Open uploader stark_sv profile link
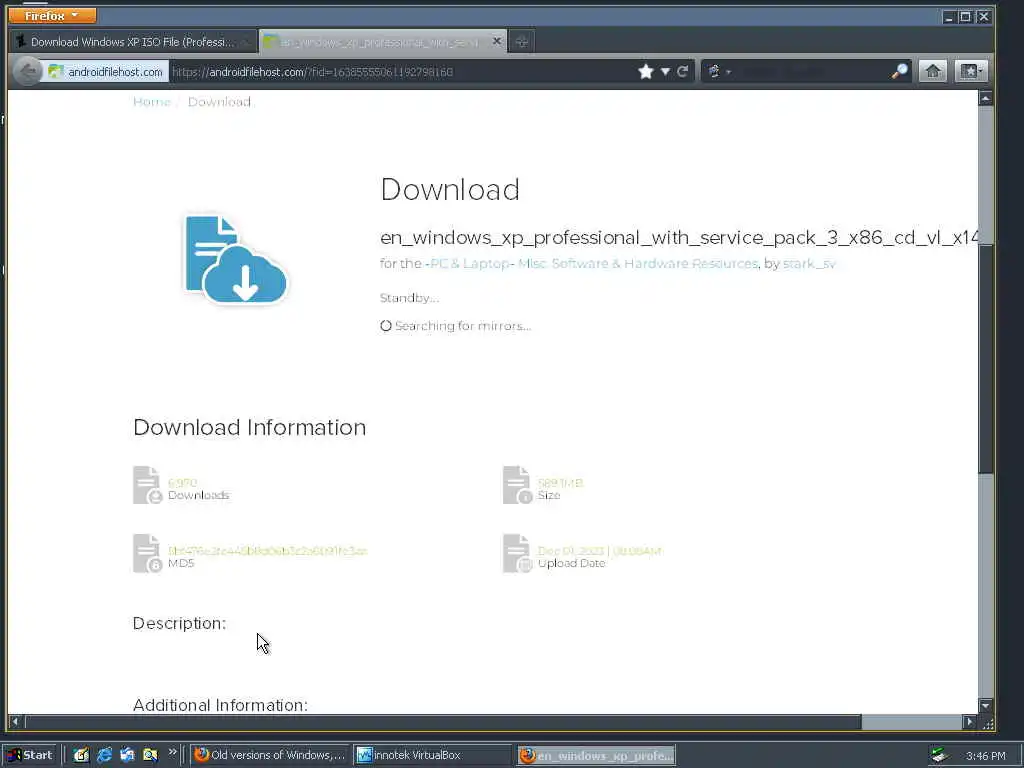Image resolution: width=1024 pixels, height=768 pixels. (x=809, y=264)
